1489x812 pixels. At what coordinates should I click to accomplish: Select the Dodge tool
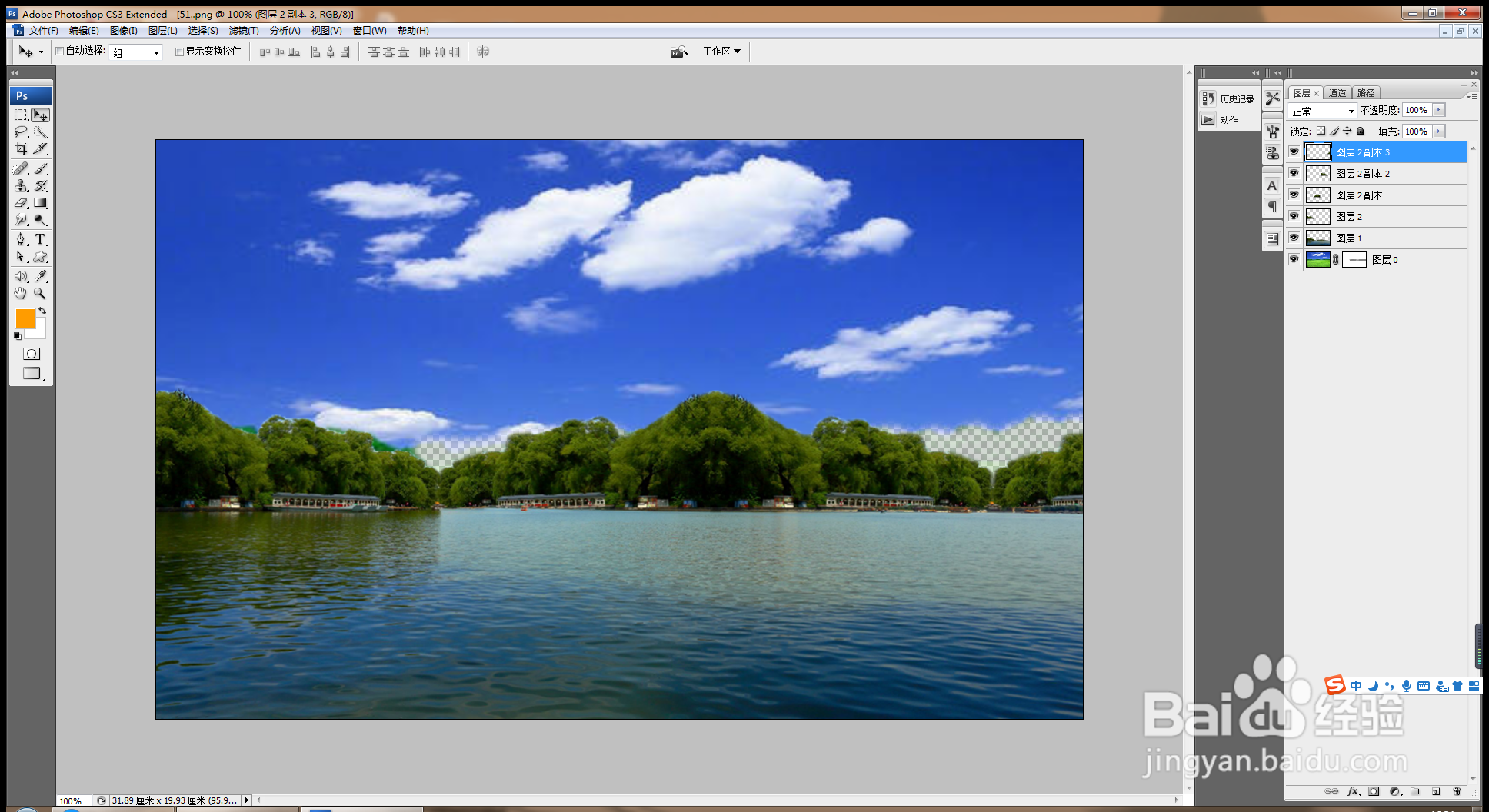(x=41, y=220)
